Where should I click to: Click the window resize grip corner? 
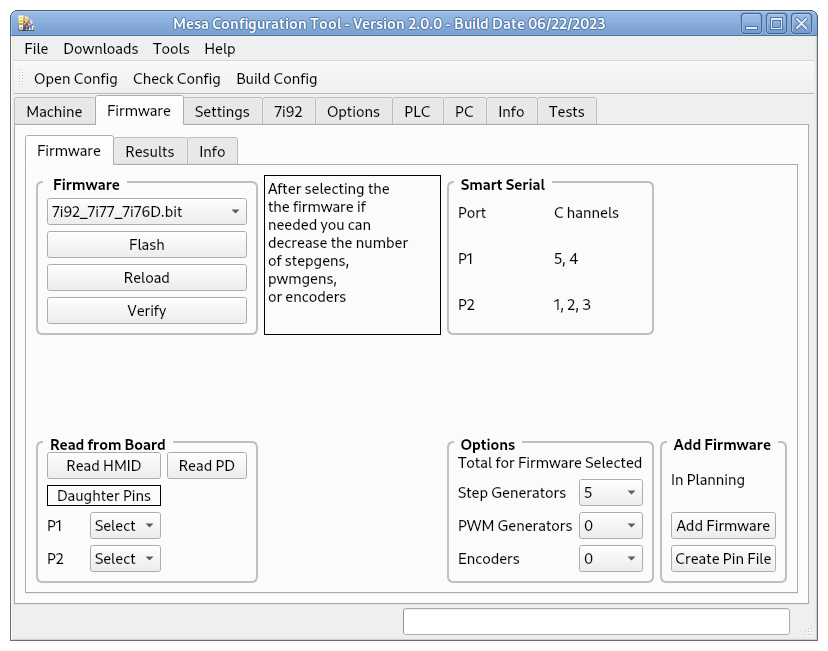[807, 630]
